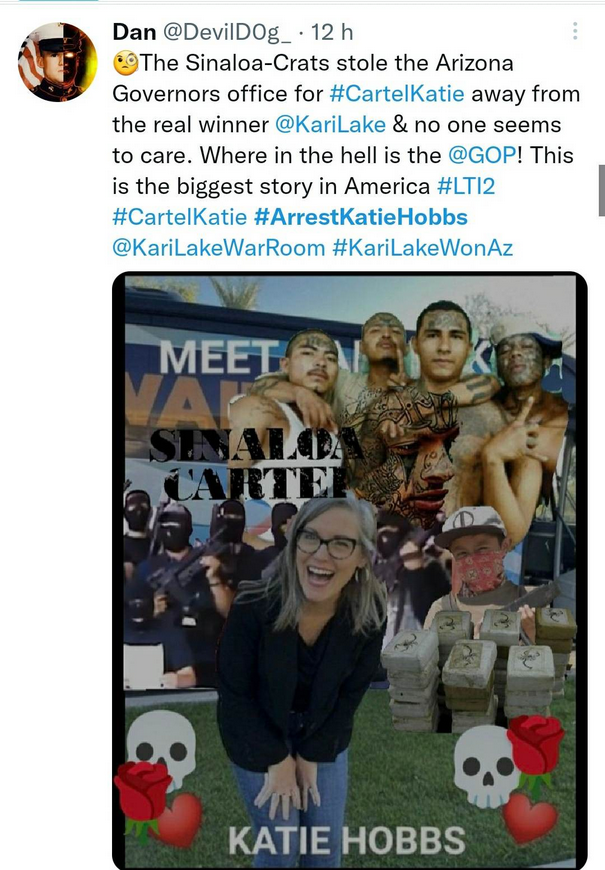Viewport: 605px width, 870px height.
Task: Open the @DevilD0g_ handle link
Action: pyautogui.click(x=229, y=32)
